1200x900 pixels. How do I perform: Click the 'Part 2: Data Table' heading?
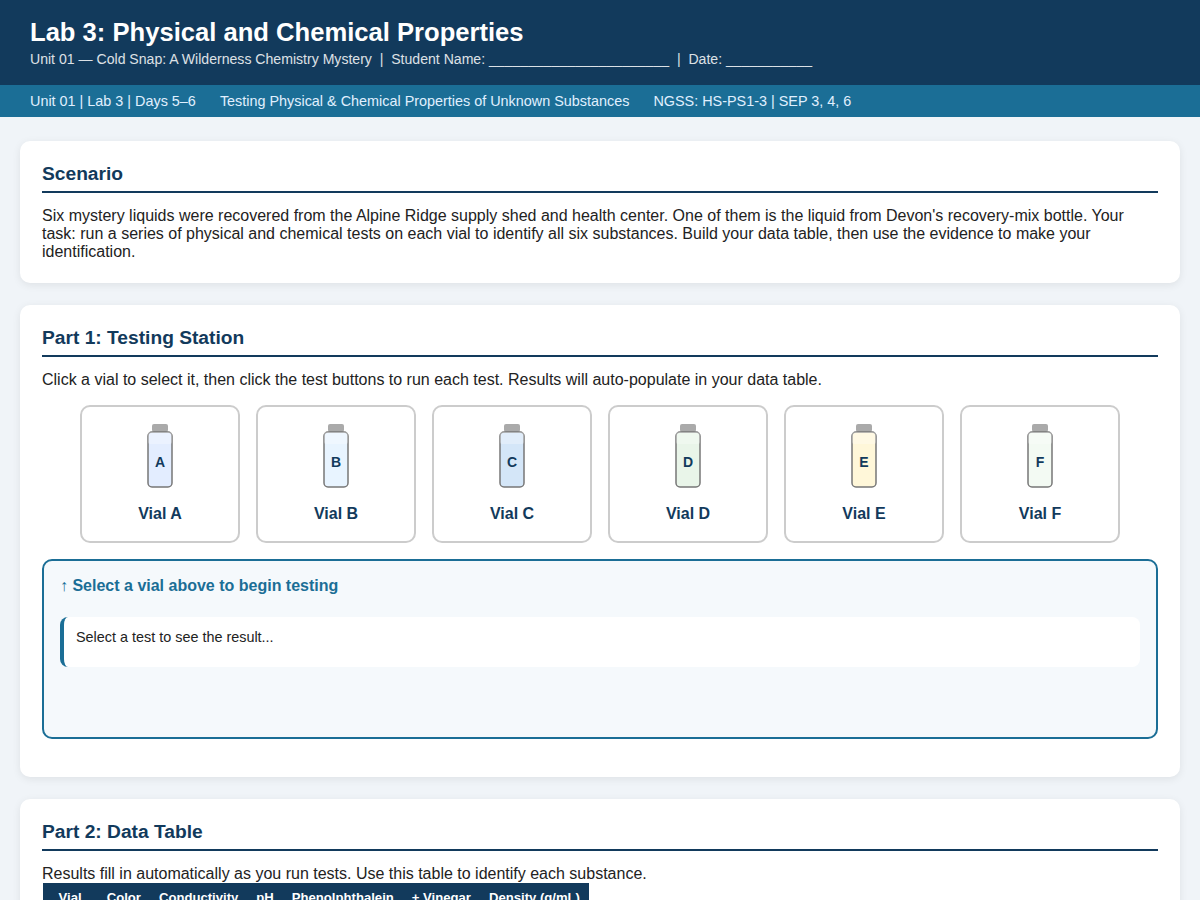122,832
